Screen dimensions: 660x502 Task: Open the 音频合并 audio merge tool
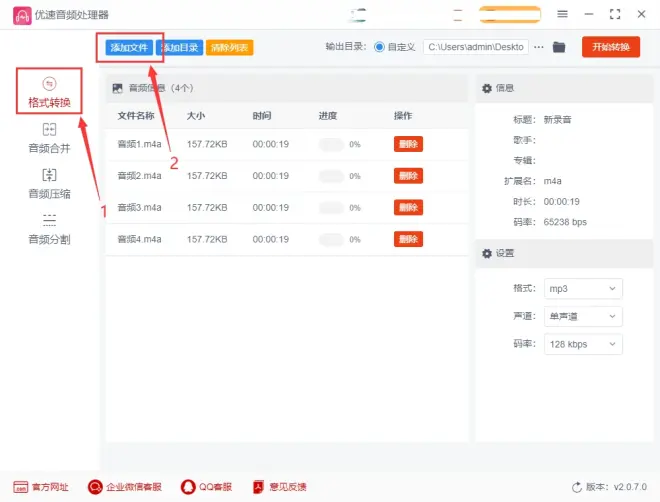[49, 138]
